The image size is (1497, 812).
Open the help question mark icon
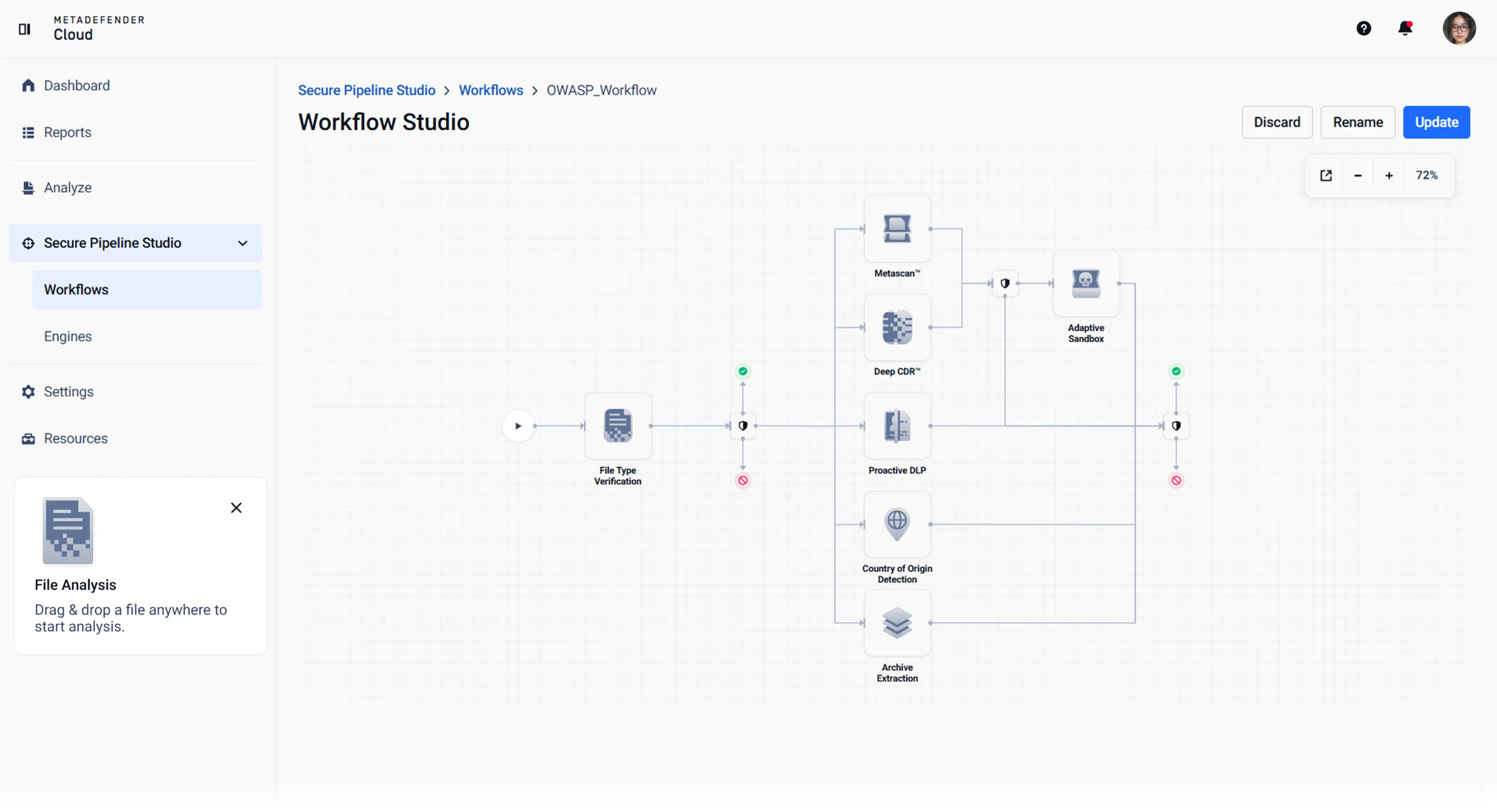[1363, 28]
